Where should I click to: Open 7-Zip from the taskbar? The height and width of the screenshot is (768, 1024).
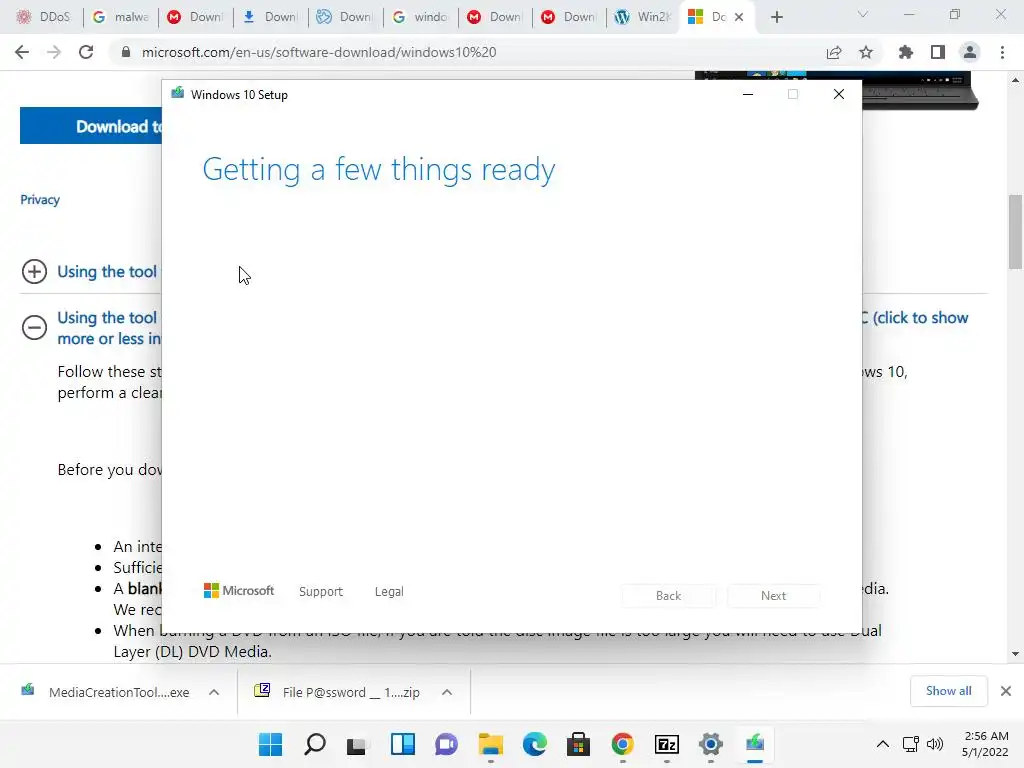(x=667, y=744)
